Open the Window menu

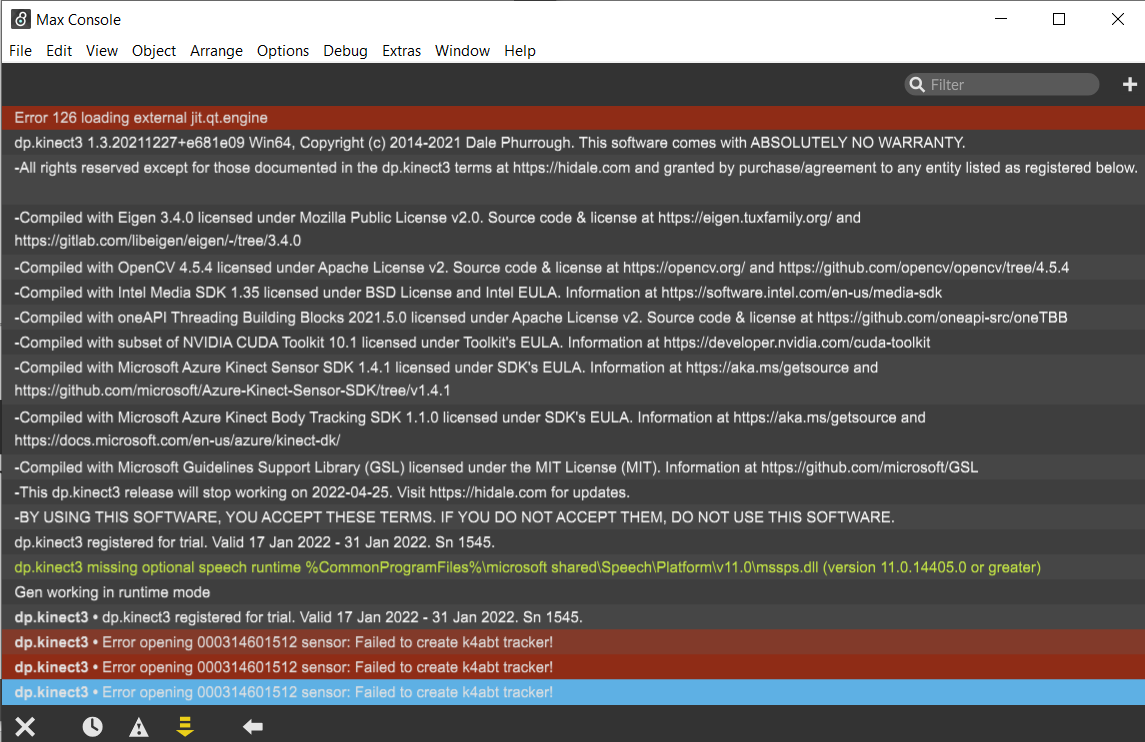tap(462, 51)
